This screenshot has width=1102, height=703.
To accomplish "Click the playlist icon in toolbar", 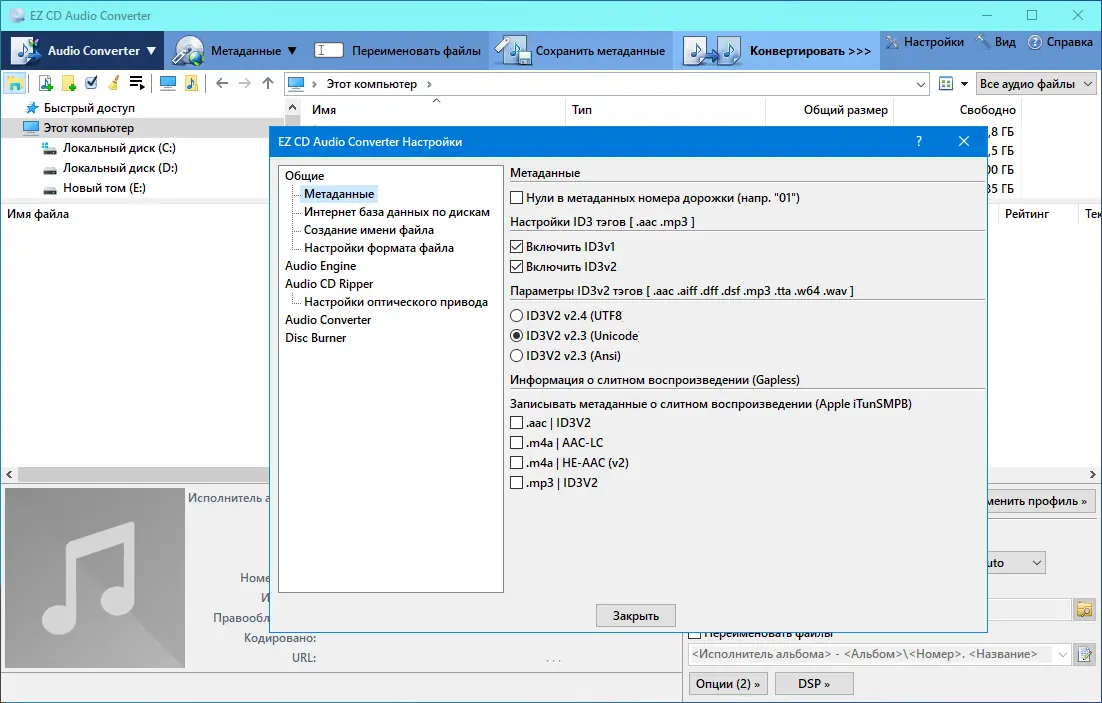I will coord(137,84).
